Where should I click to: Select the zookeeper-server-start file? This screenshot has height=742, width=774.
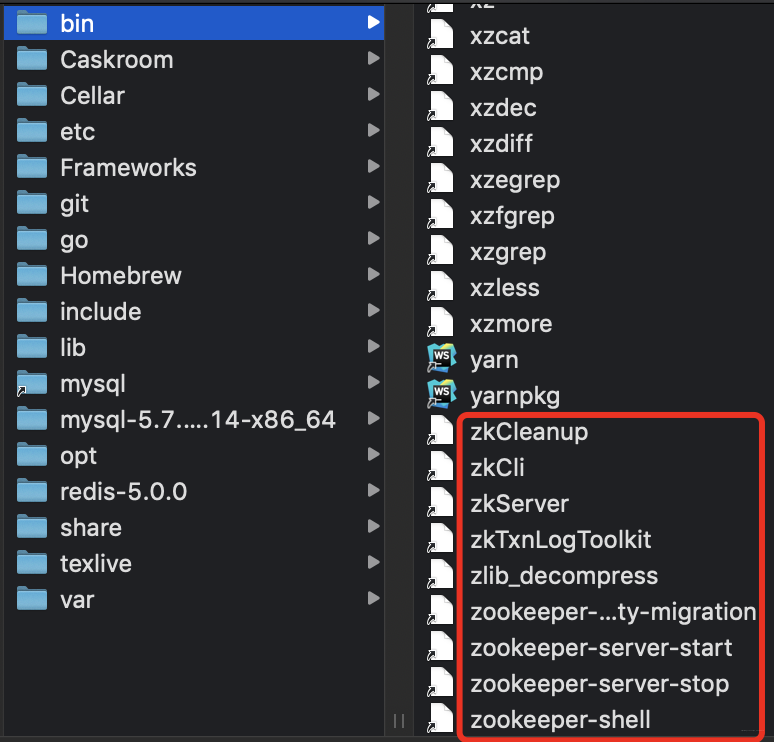pyautogui.click(x=600, y=648)
